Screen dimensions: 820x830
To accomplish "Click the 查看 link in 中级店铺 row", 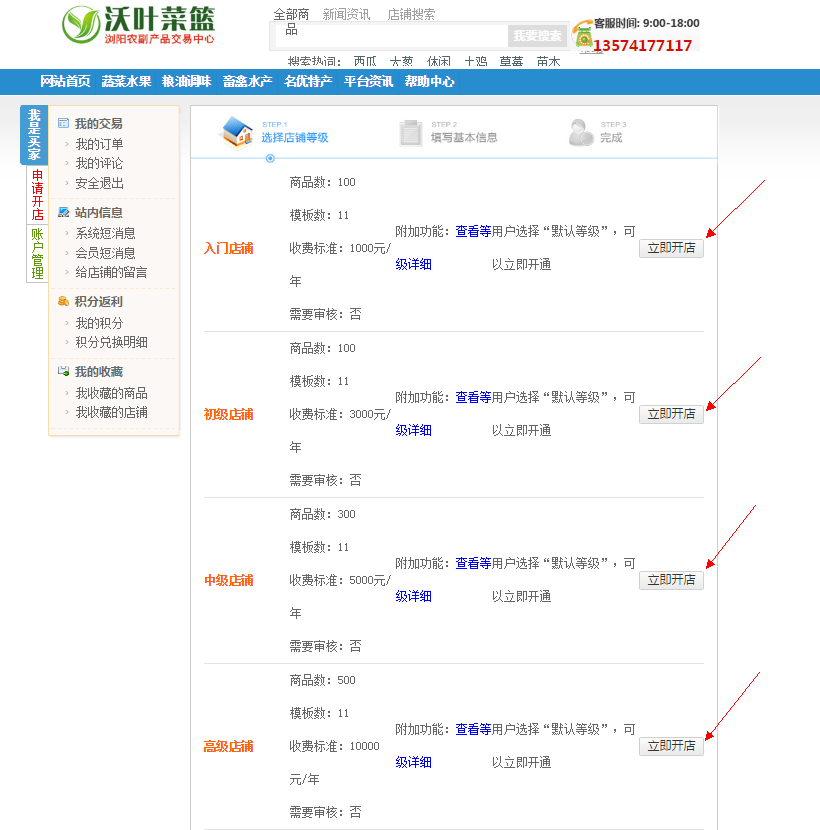I will pos(467,563).
